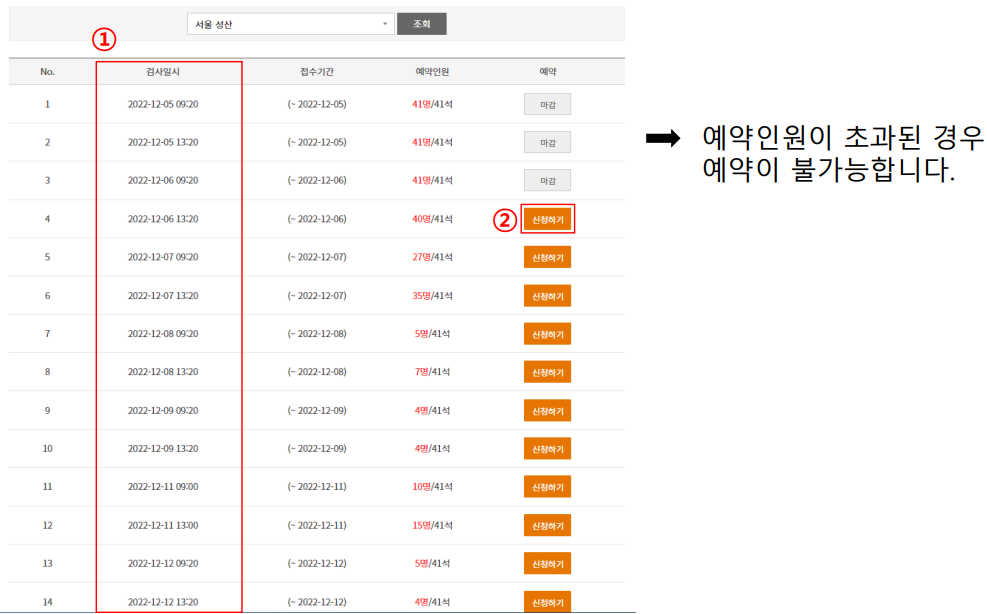Image resolution: width=987 pixels, height=614 pixels.
Task: Click the 마감 button for 2022-12-06 09:20
Action: click(547, 180)
